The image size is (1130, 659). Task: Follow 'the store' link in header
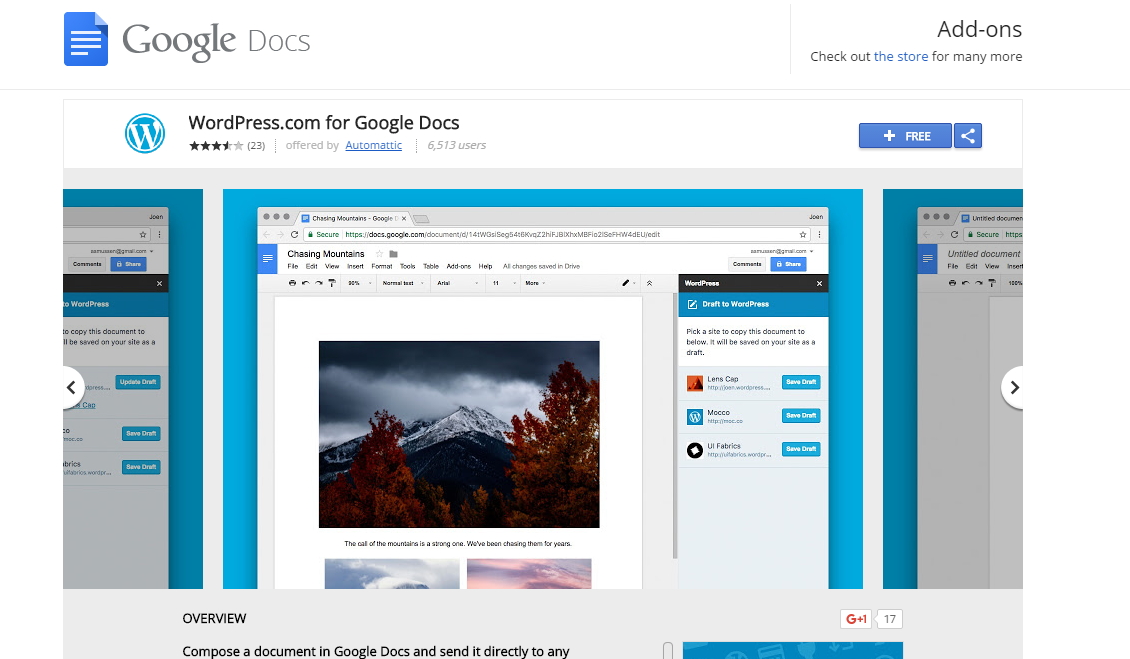coord(901,56)
